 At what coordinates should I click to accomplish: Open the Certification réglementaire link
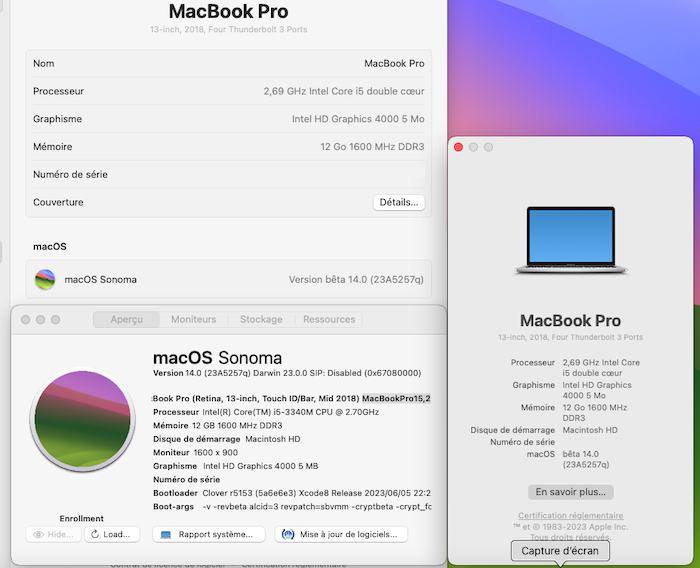(571, 515)
